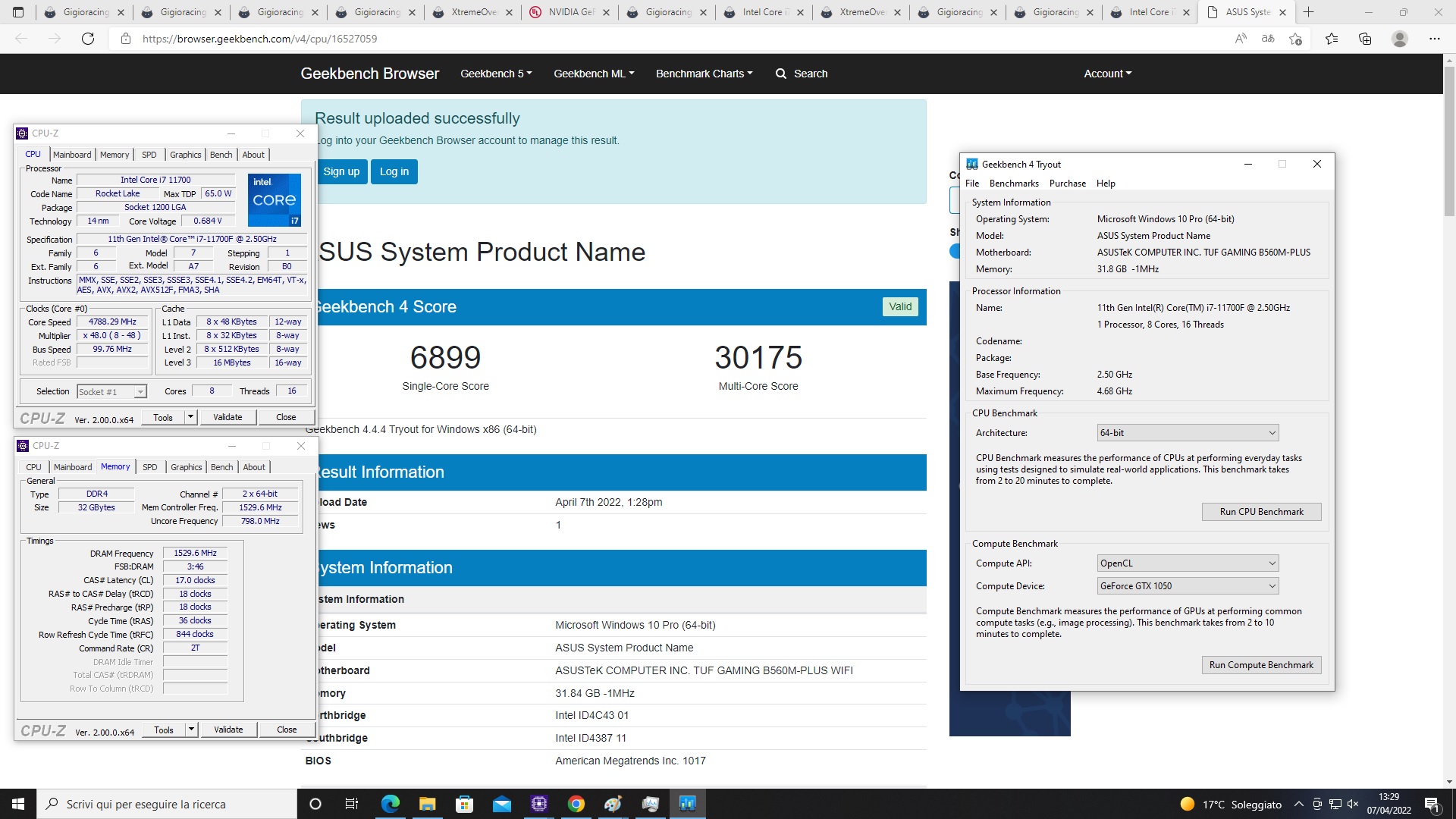Open Tools dropdown arrow in upper CPU-Z
The image size is (1456, 819).
[x=190, y=417]
